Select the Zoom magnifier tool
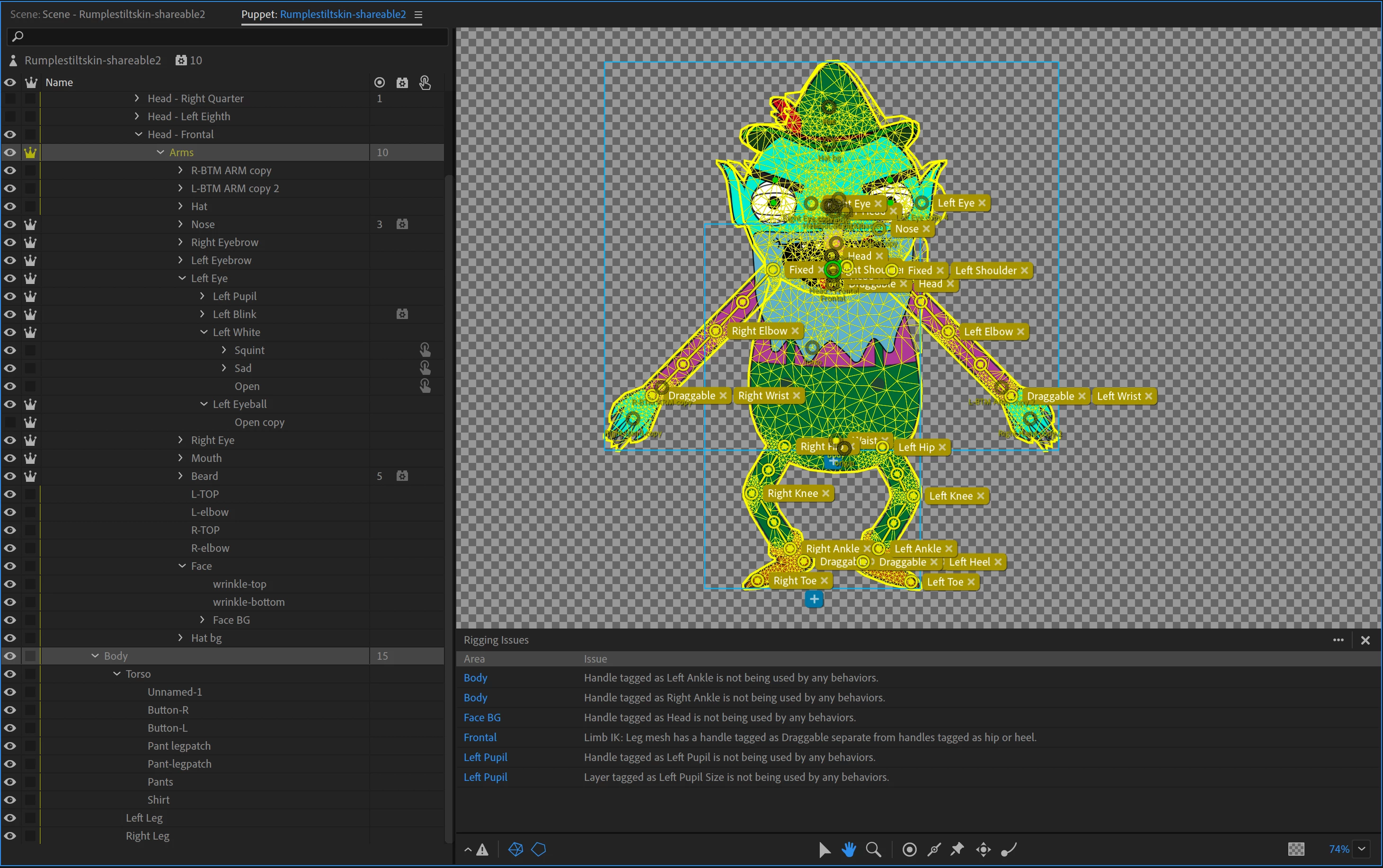Screen dimensions: 1383x868 point(873,849)
